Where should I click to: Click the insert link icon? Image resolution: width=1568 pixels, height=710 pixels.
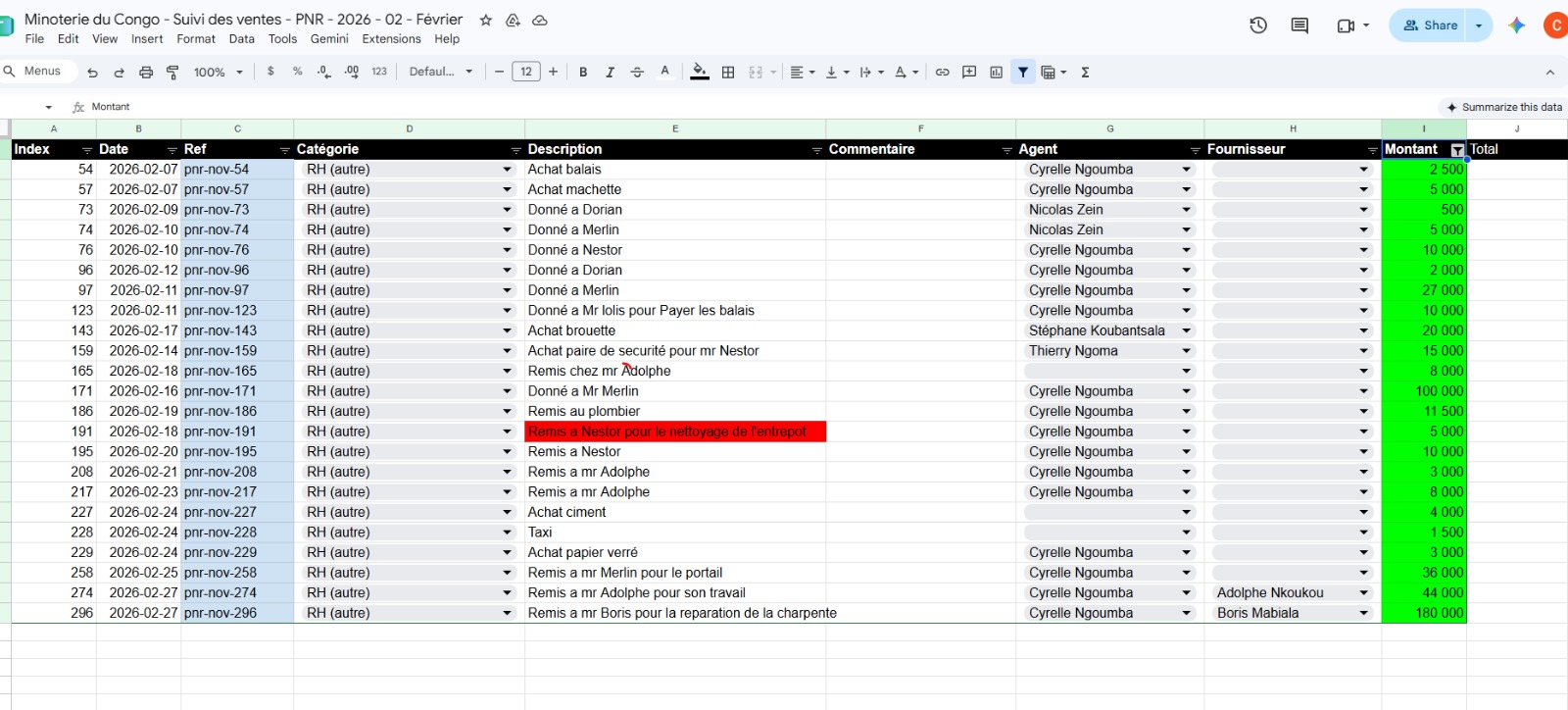pos(942,72)
